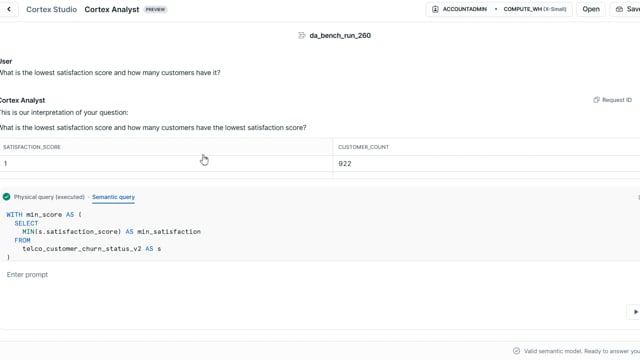
Task: Click the semantic model file icon
Action: coord(302,36)
